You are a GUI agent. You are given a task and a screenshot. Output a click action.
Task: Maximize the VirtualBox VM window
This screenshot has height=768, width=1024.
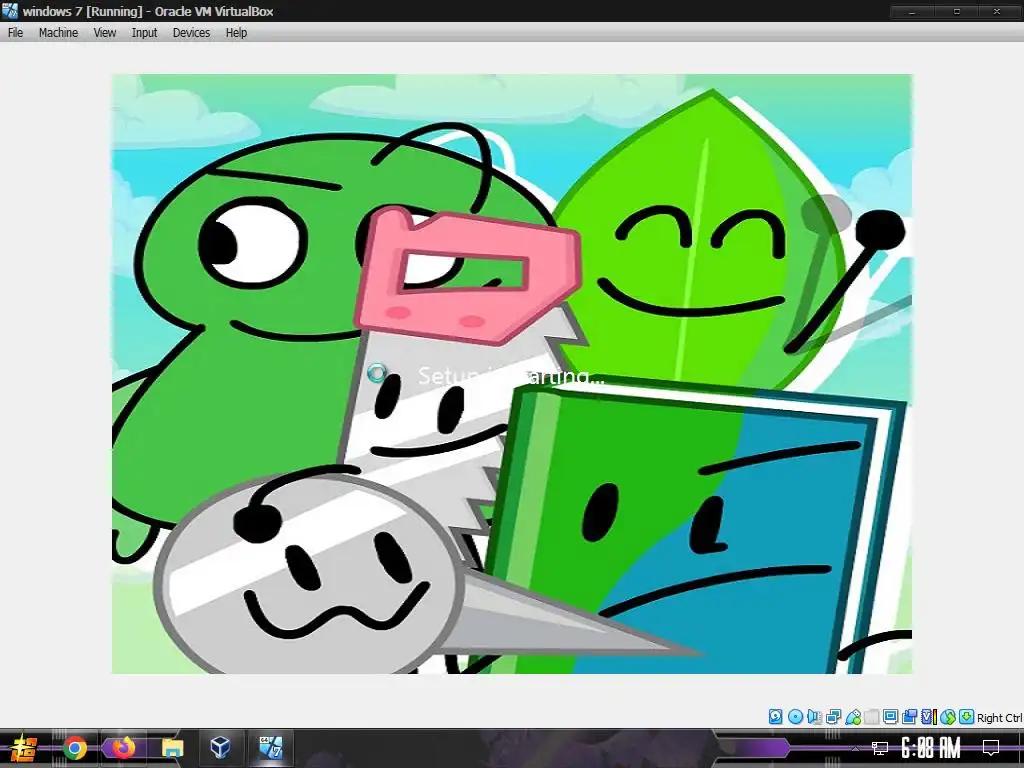[956, 11]
